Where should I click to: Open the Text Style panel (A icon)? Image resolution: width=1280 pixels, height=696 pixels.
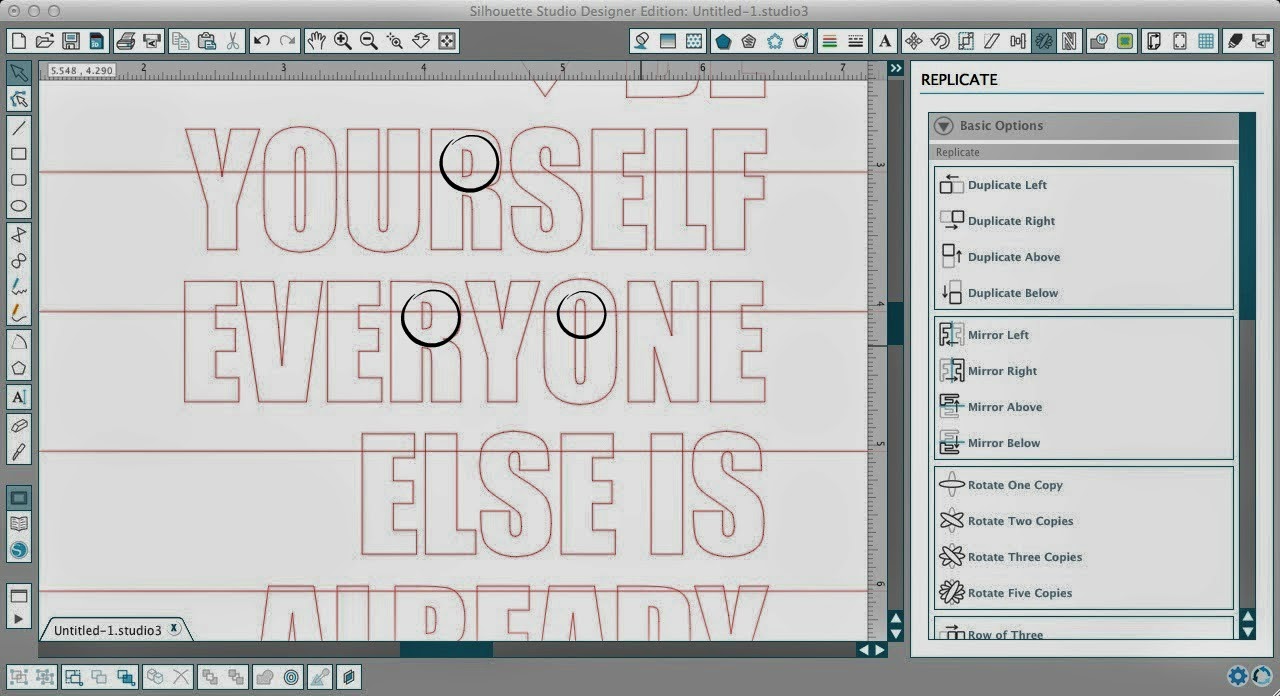coord(885,41)
